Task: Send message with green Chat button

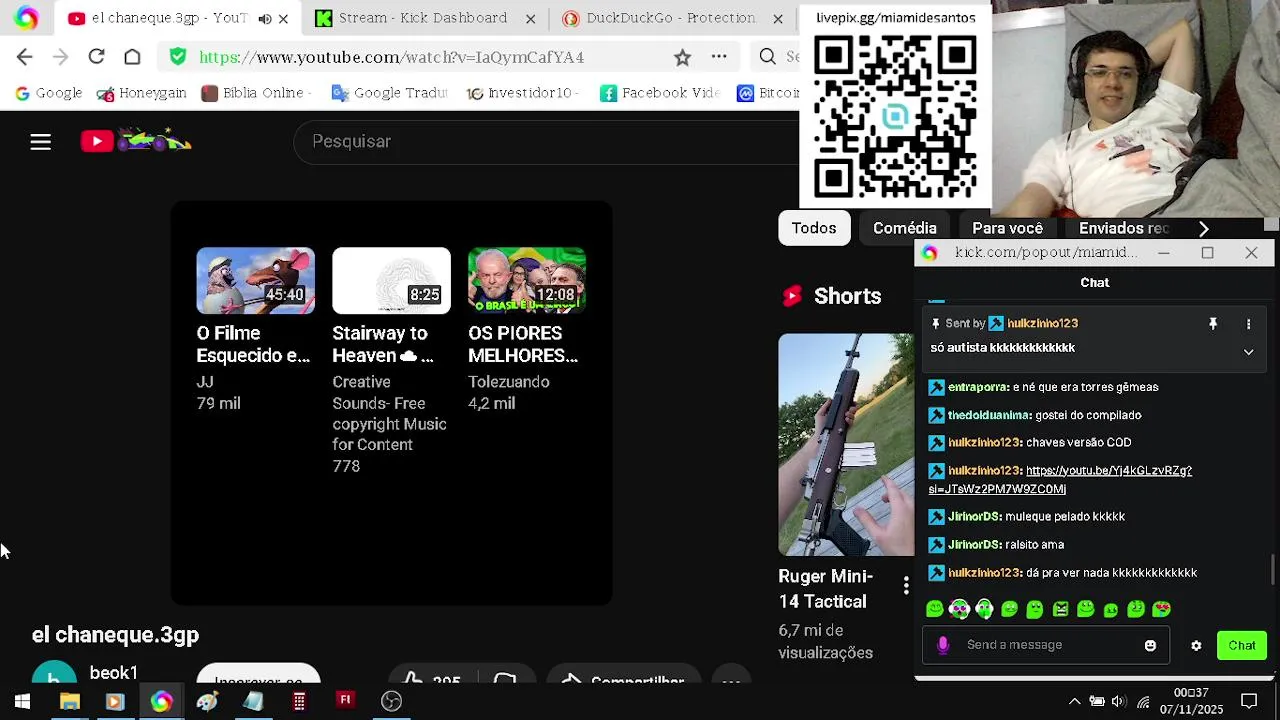Action: [x=1242, y=646]
